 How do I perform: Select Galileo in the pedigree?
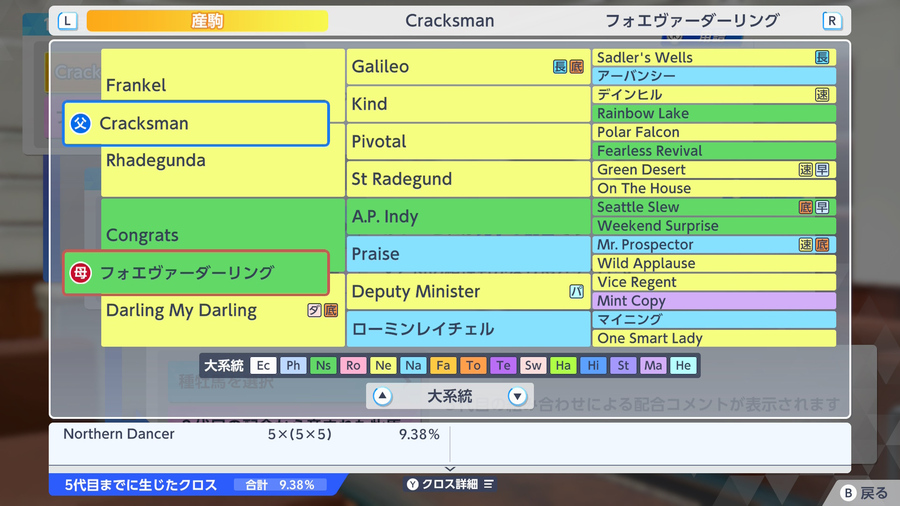point(468,67)
